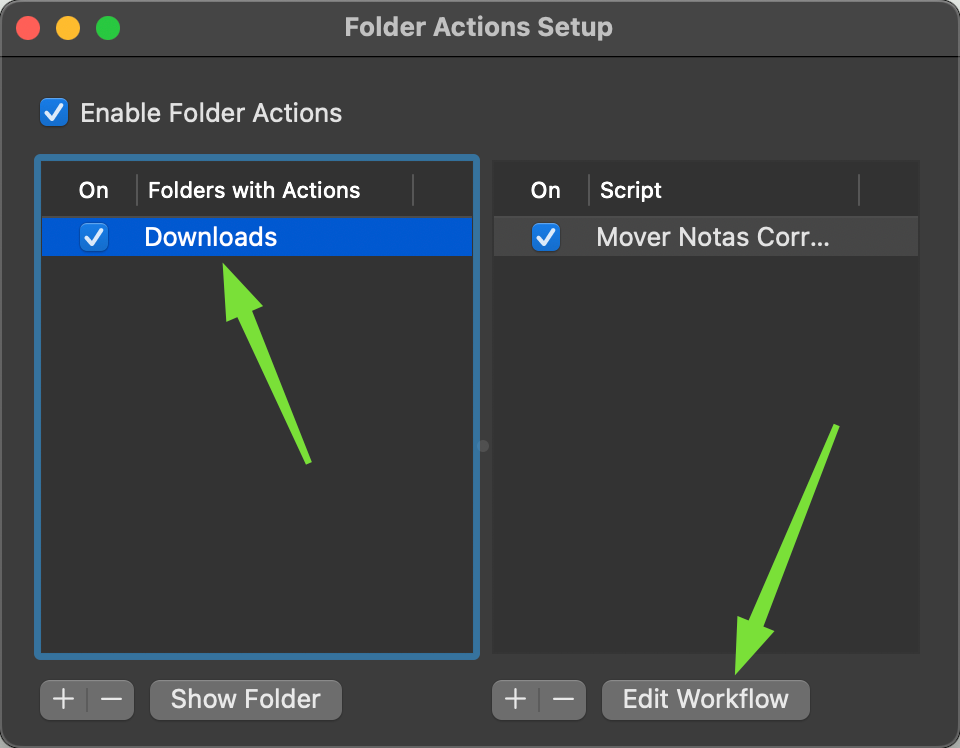Select the Downloads row in the folders list

tap(257, 237)
